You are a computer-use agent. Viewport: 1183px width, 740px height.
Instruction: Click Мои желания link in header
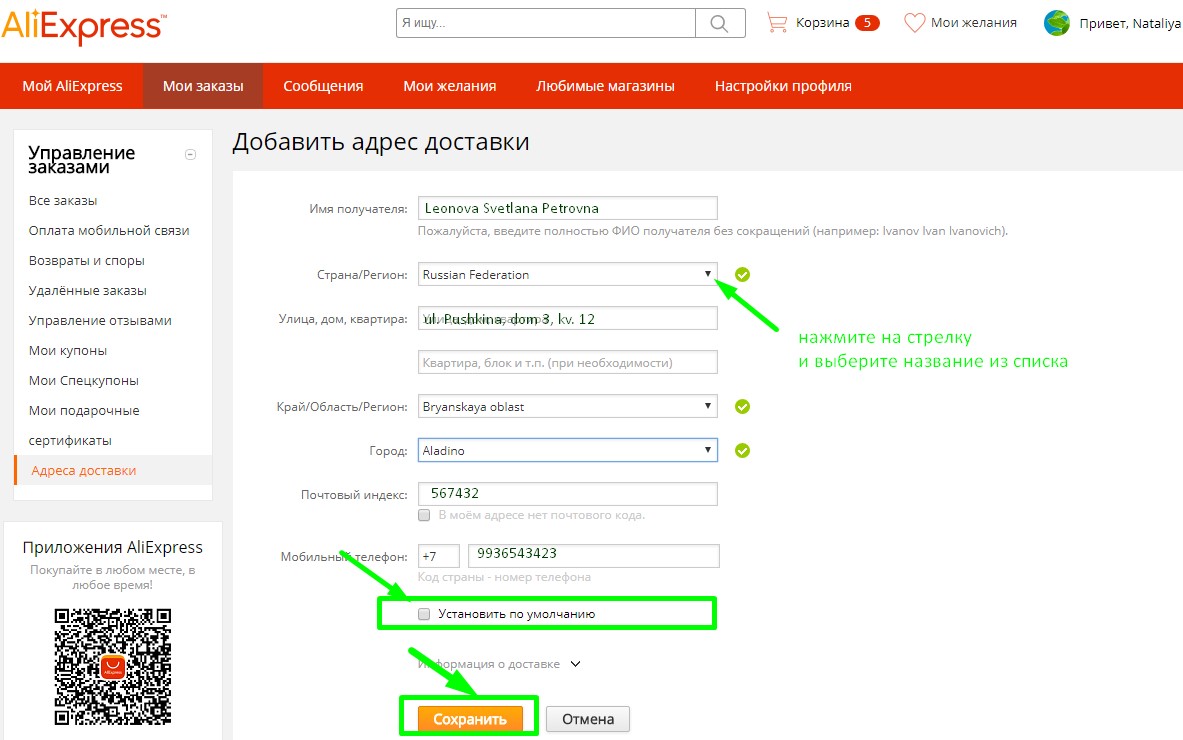point(973,23)
